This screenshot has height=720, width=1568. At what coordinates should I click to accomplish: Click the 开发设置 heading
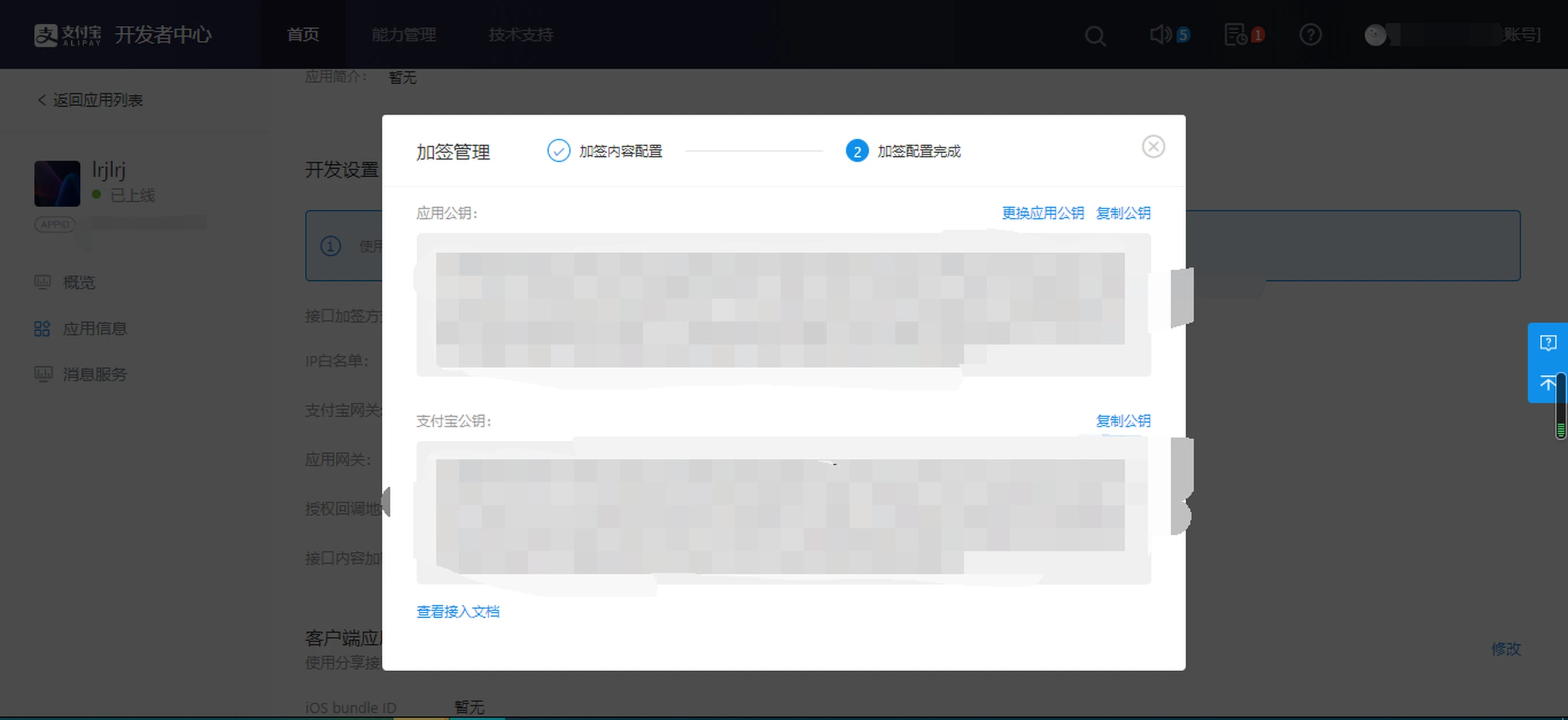coord(342,169)
